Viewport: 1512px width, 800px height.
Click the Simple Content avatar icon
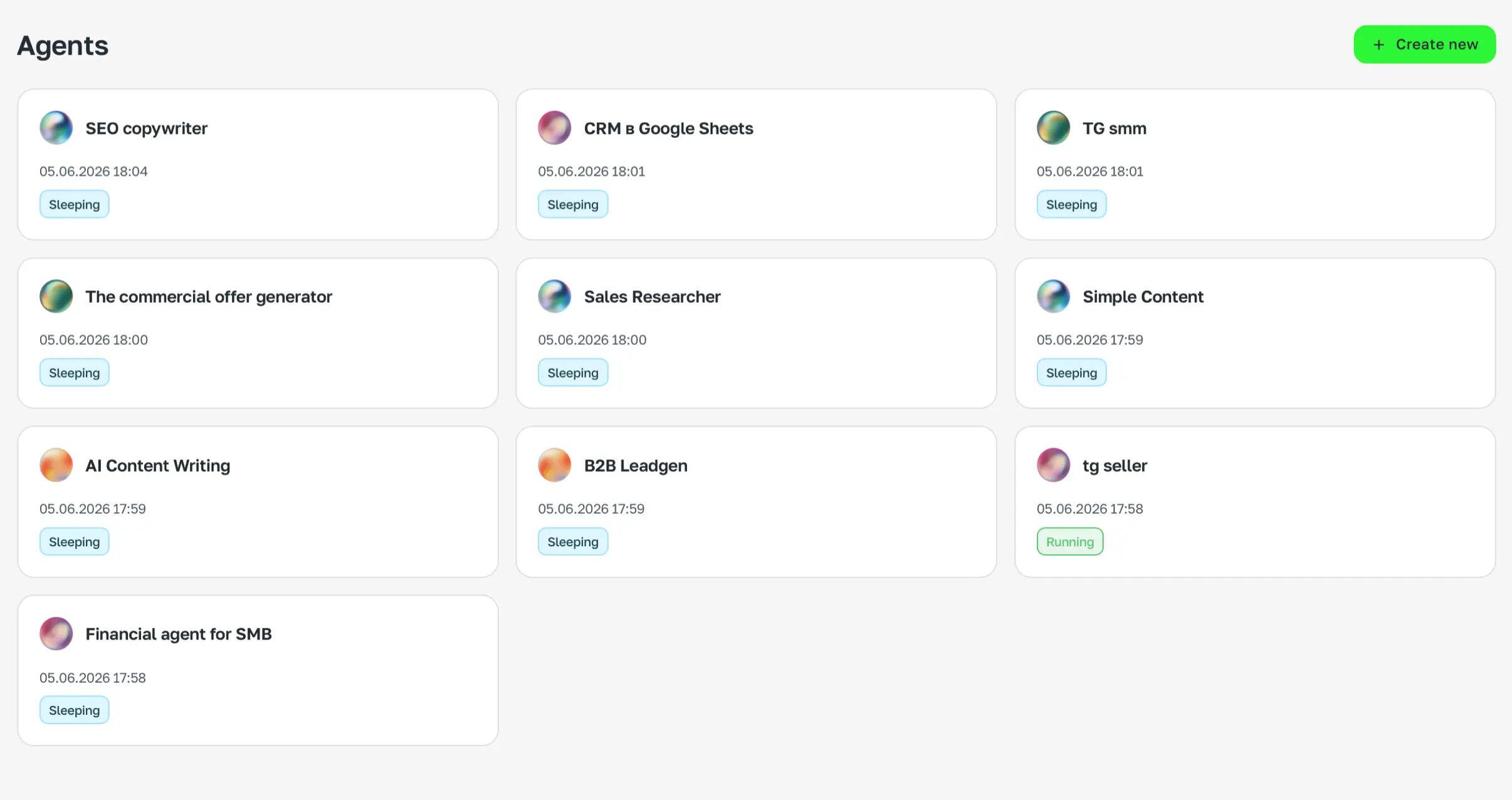(1053, 297)
